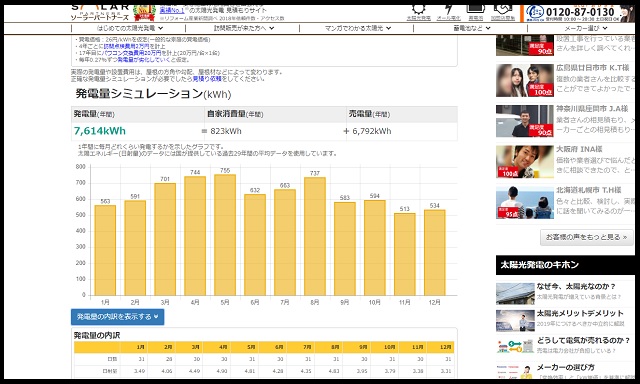Open 太陽光メリットデメリット article
Screen dimensions: 640x384
(x=580, y=313)
